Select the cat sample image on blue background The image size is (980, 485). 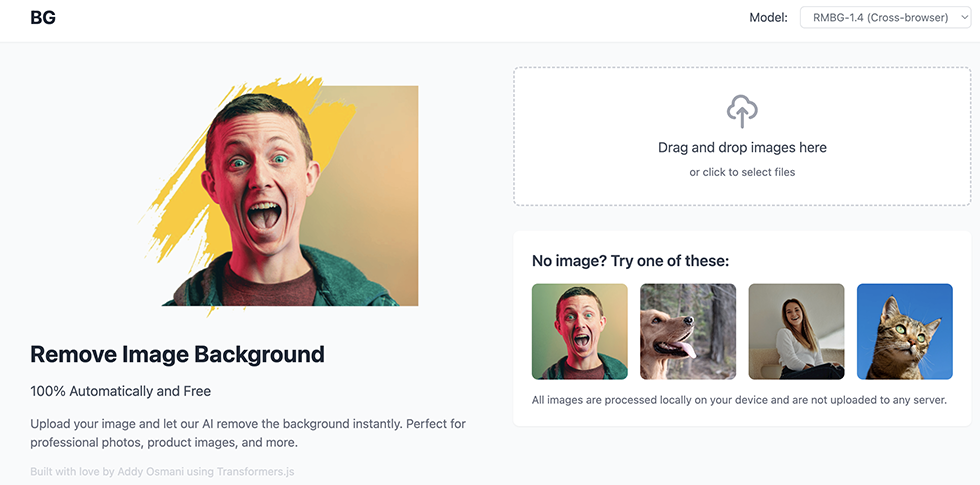click(904, 331)
